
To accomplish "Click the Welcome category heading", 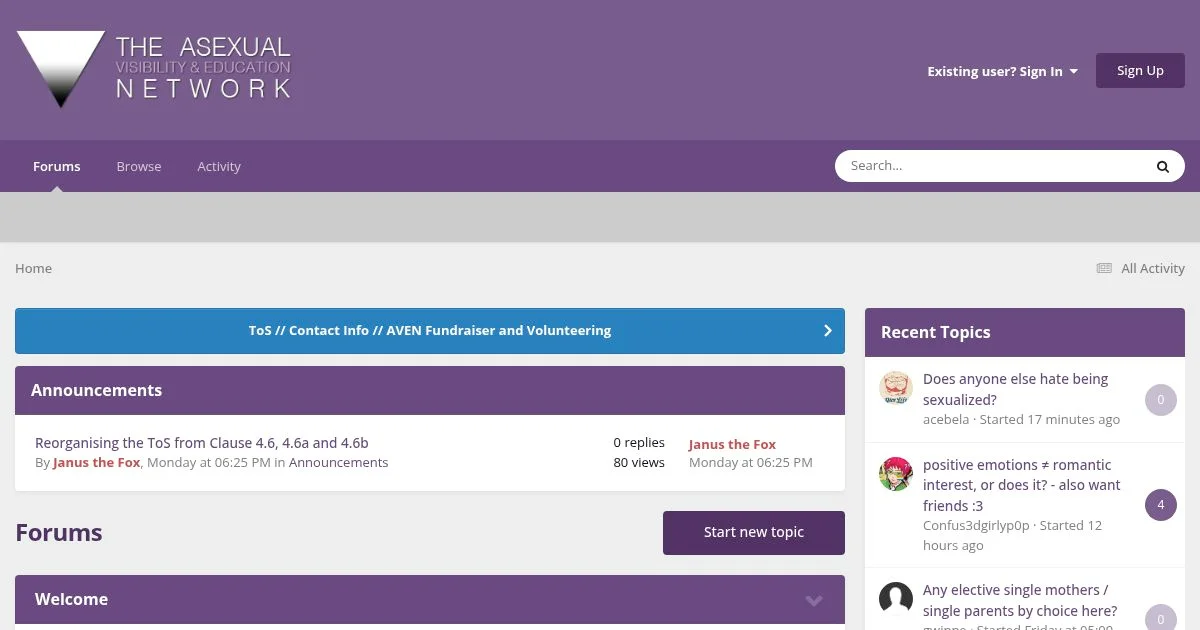I will (x=71, y=600).
